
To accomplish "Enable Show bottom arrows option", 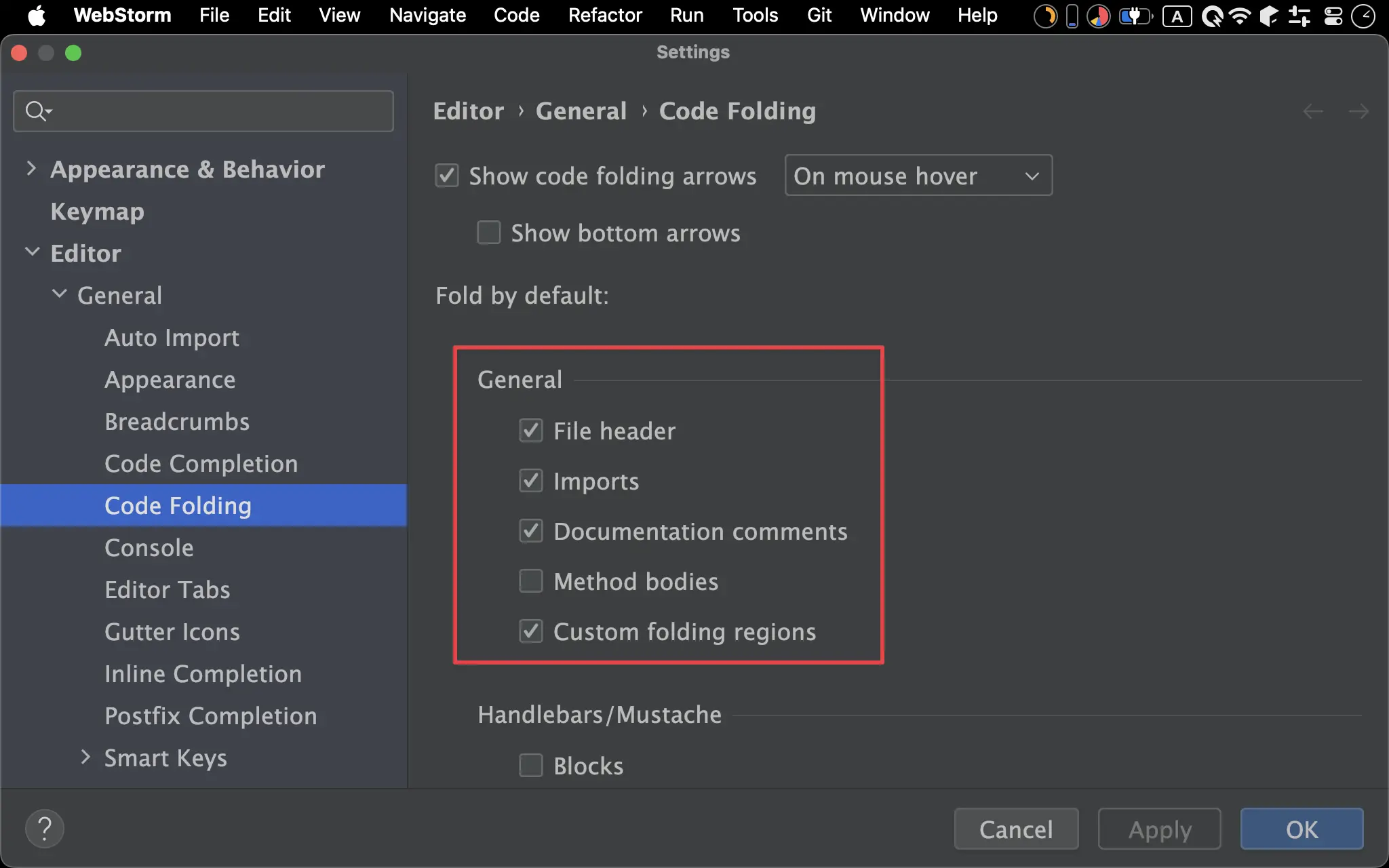I will coord(489,233).
